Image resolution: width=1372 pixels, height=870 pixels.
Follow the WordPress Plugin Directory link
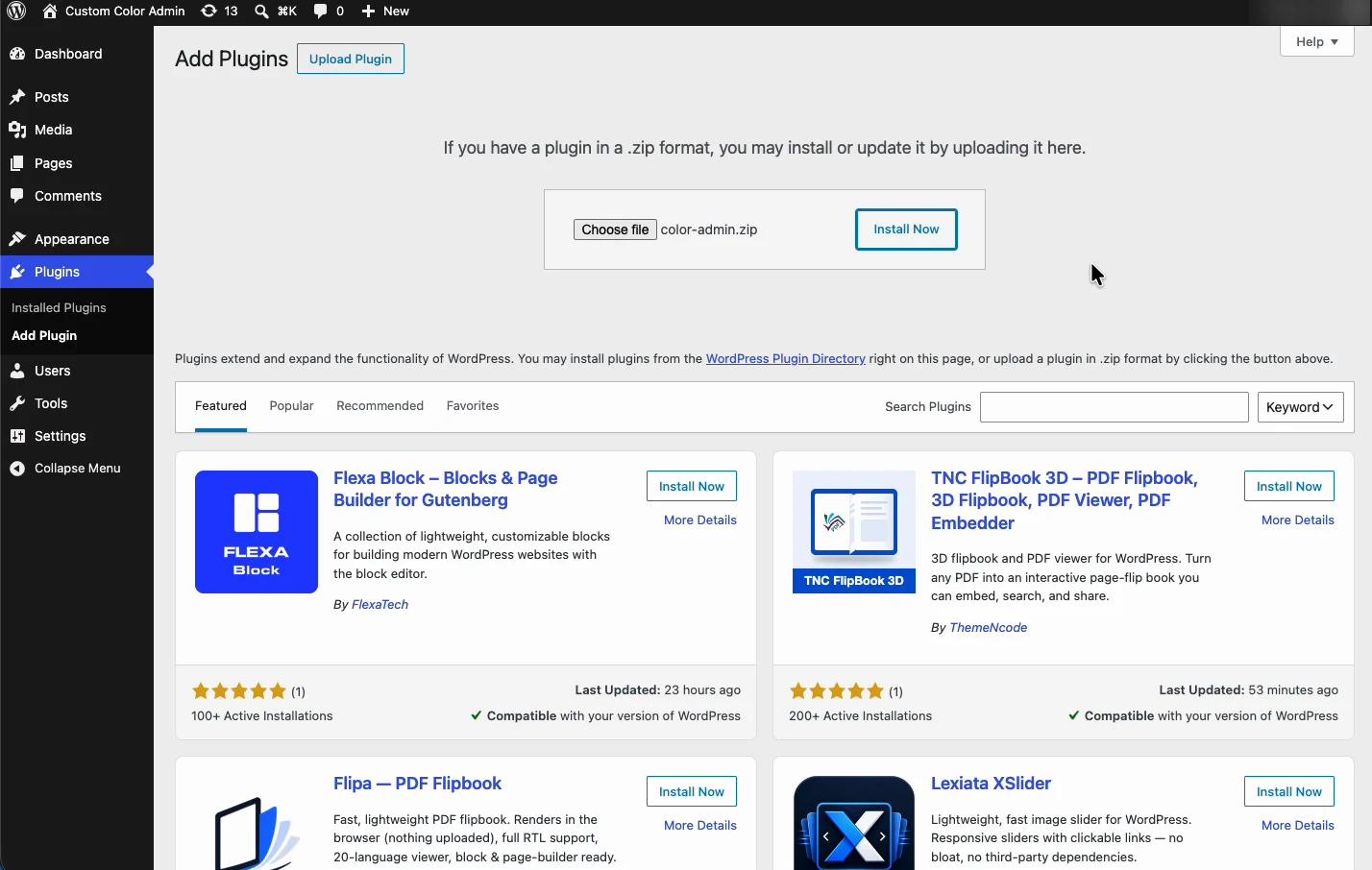786,359
